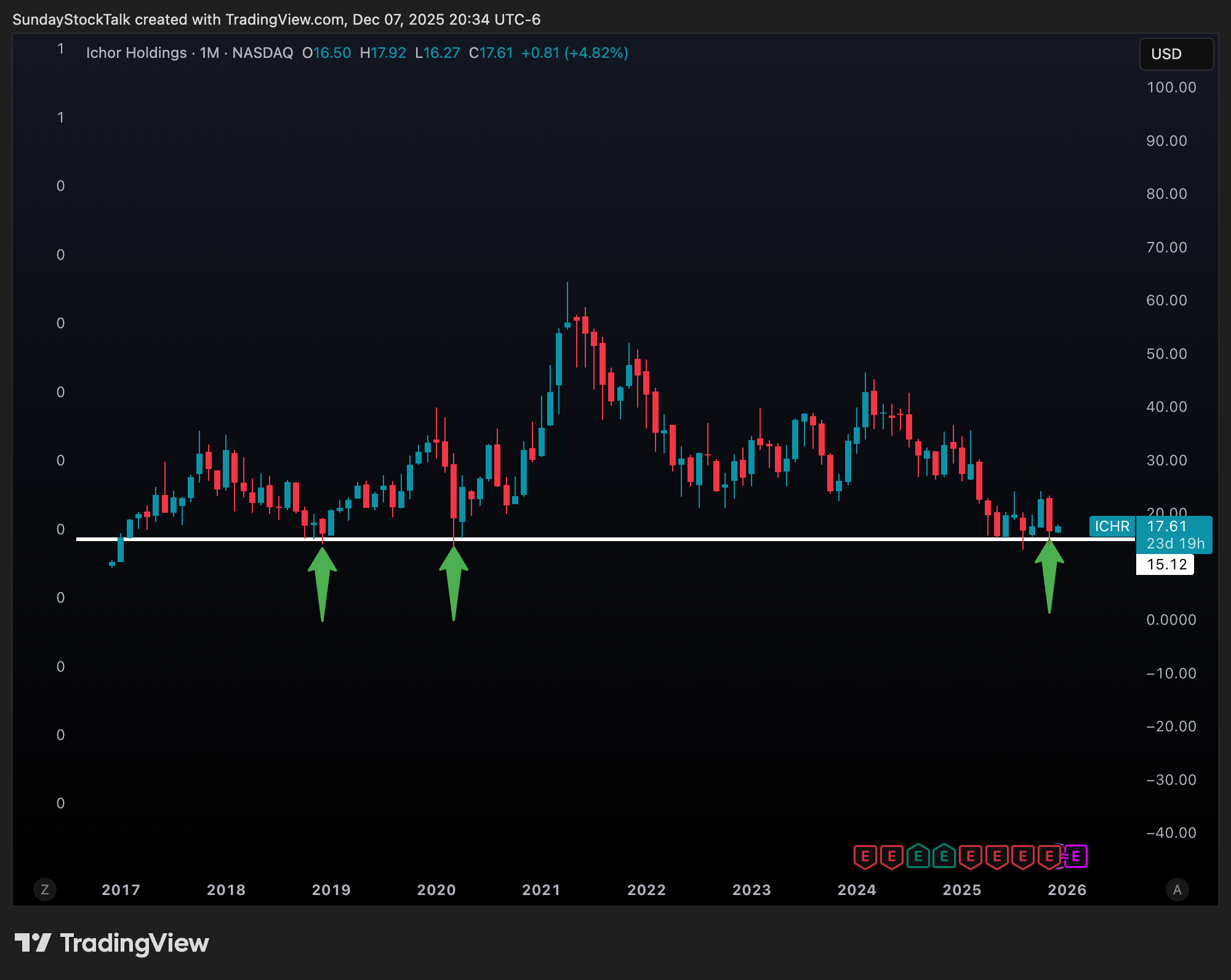Click the 17.61 current price label
The width and height of the screenshot is (1231, 980).
tap(1166, 526)
